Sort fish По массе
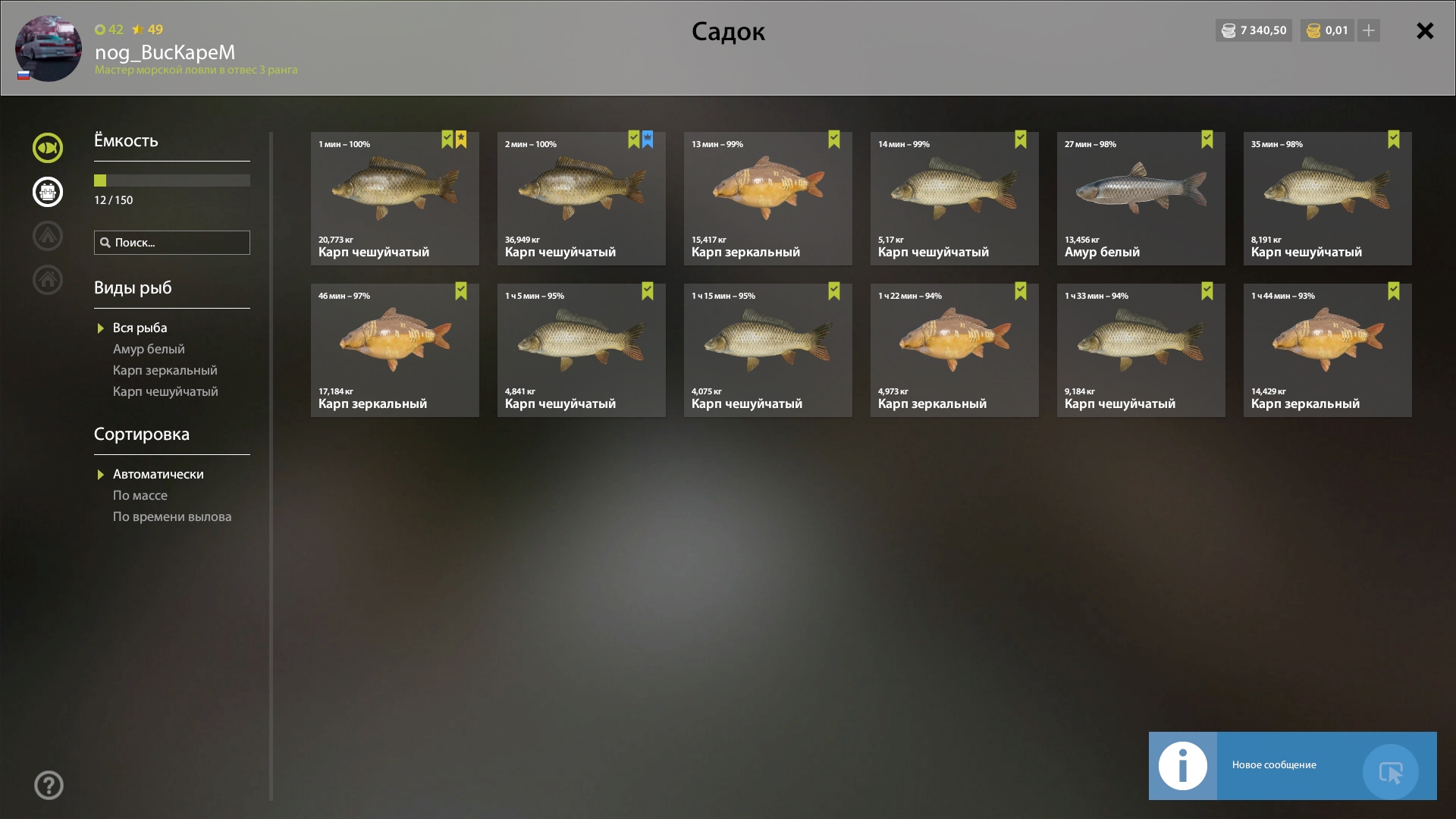Image resolution: width=1456 pixels, height=819 pixels. (140, 495)
